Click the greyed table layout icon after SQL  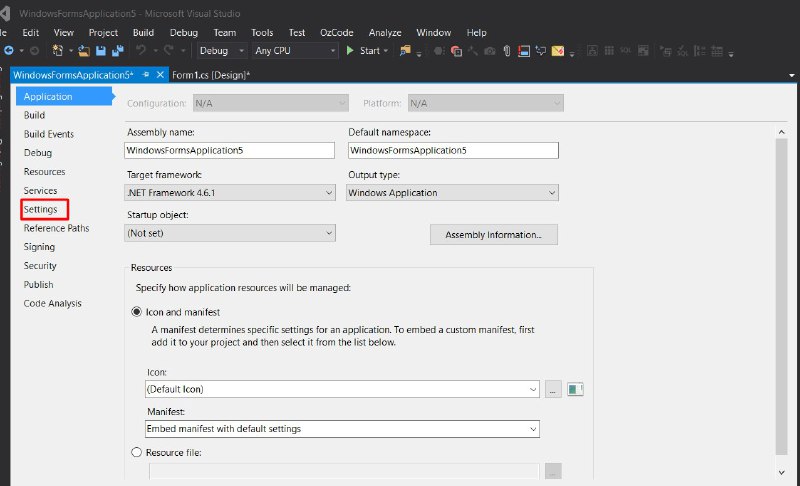click(x=643, y=50)
